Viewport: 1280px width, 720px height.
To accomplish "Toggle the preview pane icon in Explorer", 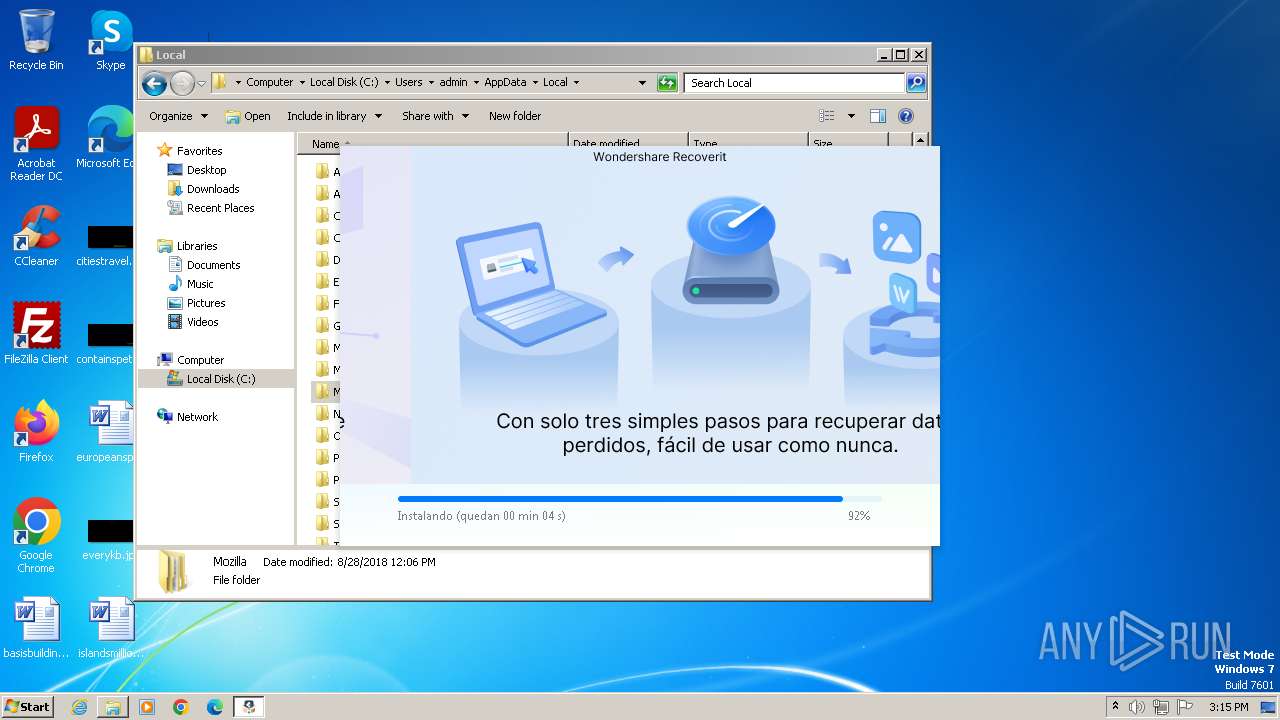I will click(x=877, y=116).
